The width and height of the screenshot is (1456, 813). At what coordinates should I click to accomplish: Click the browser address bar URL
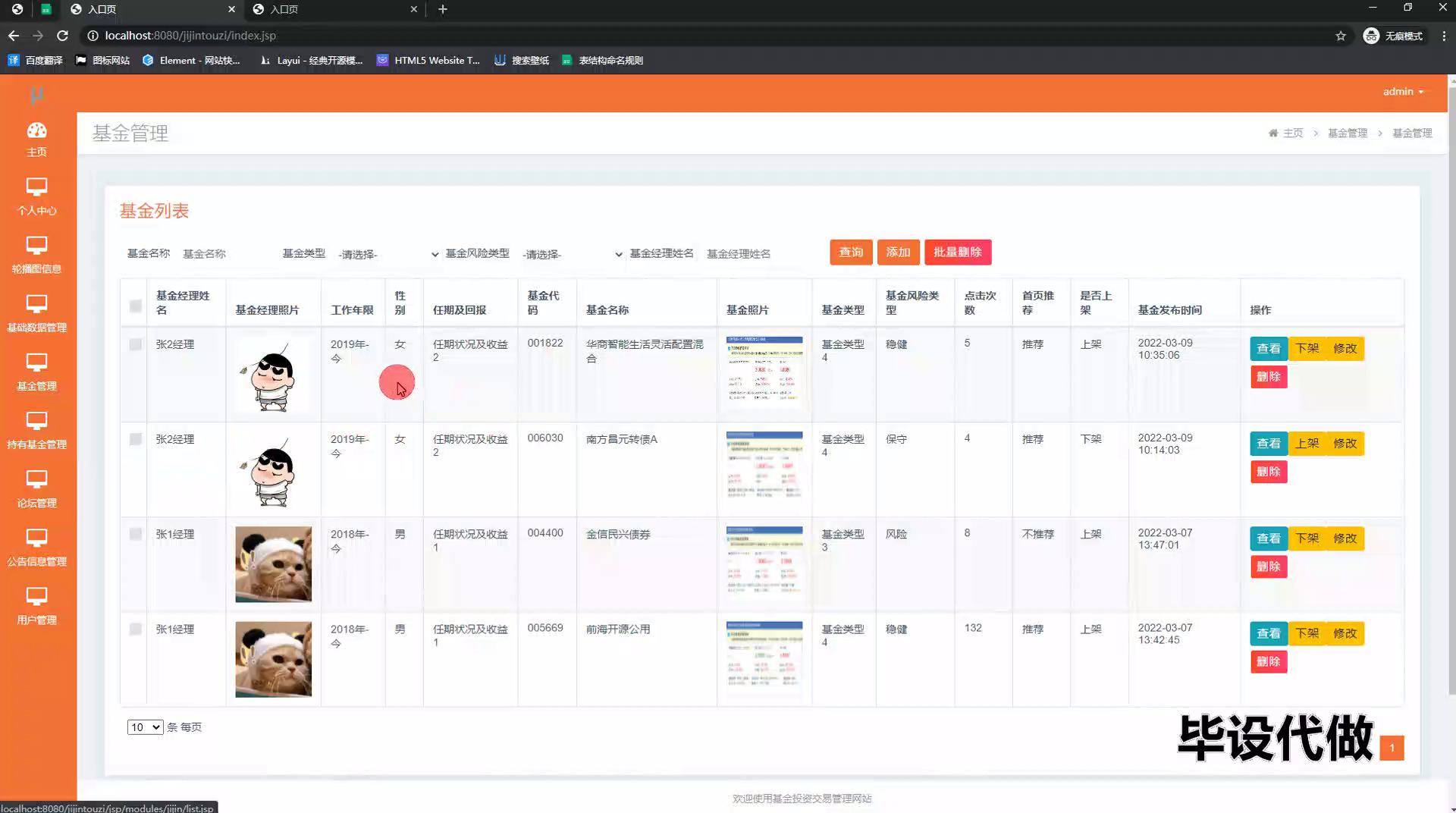tap(190, 36)
